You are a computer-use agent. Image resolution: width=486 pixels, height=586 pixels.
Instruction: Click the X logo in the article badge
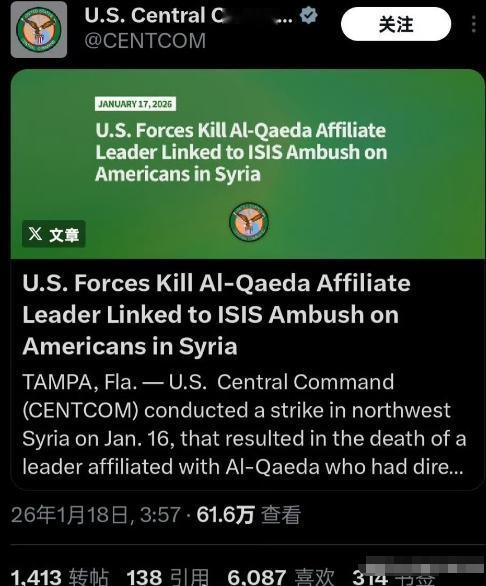coord(36,234)
